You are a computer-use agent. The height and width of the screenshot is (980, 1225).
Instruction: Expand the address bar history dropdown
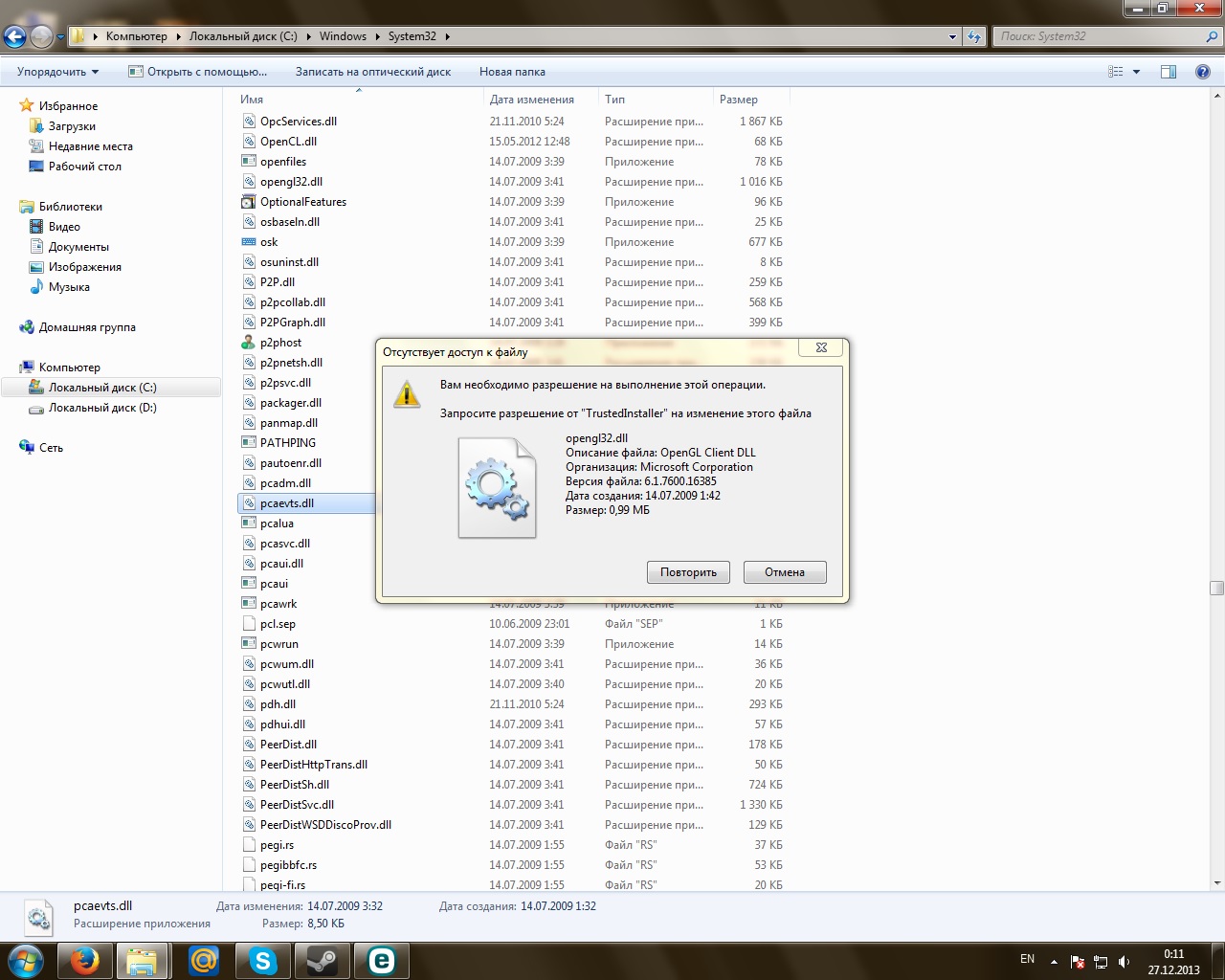point(952,36)
